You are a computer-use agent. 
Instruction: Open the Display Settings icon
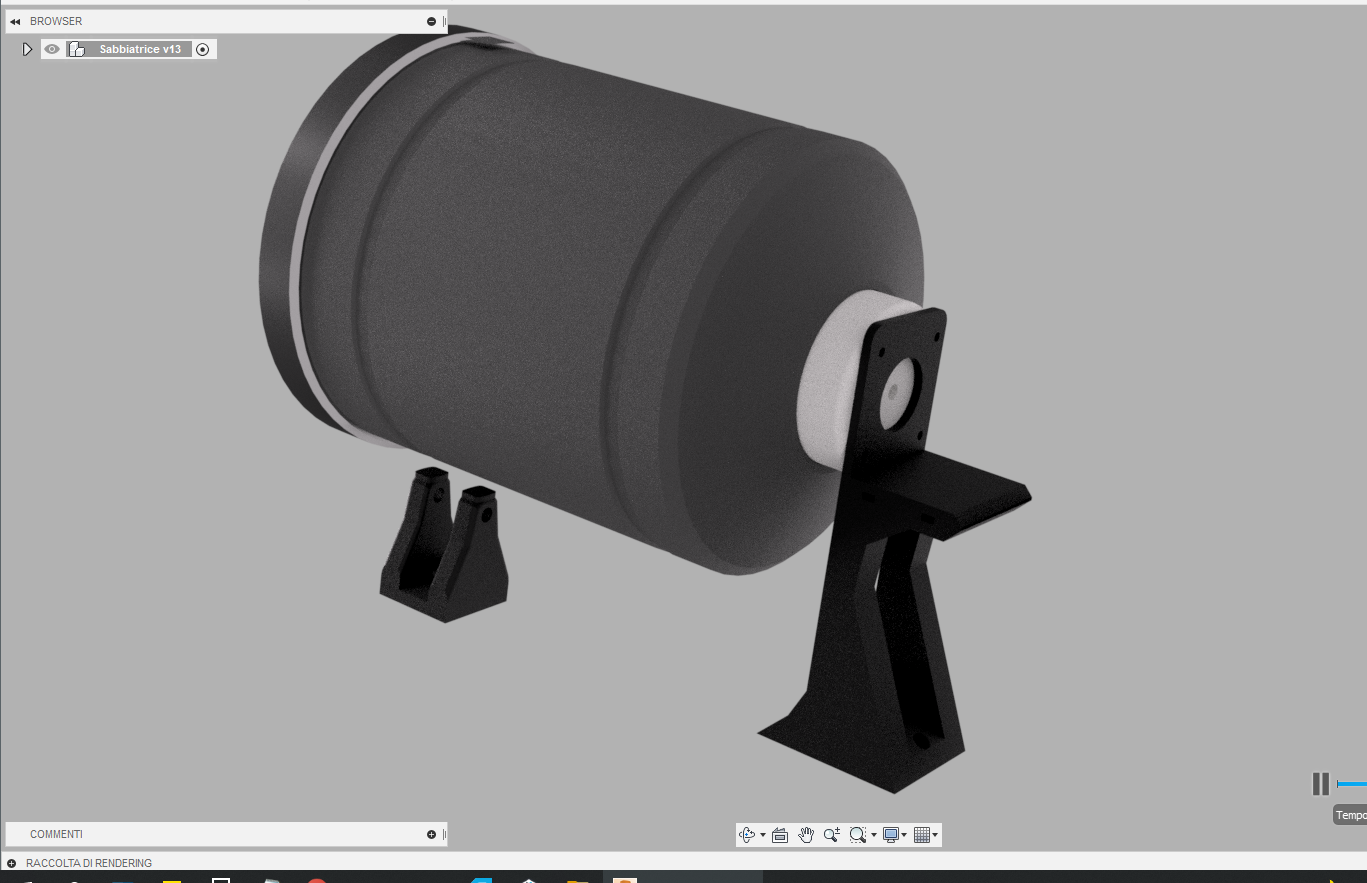click(x=891, y=835)
